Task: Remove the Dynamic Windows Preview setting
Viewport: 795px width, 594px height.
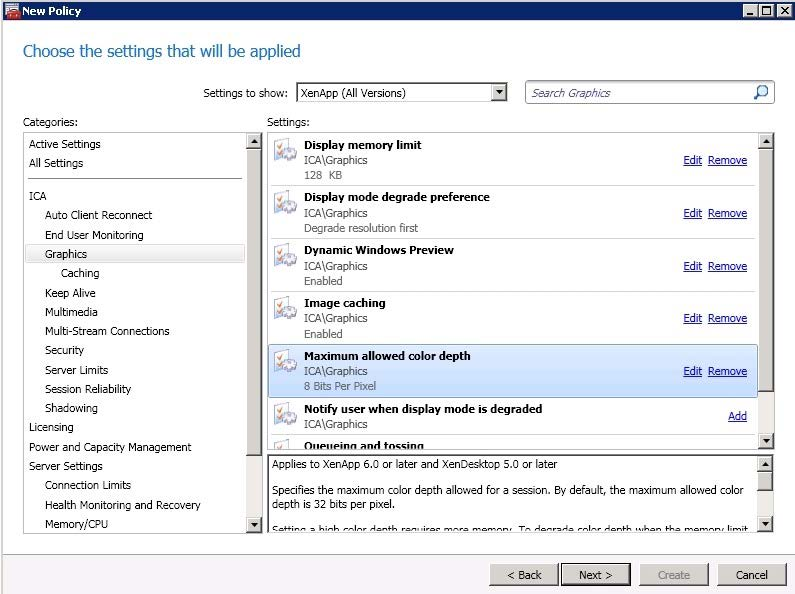Action: (x=727, y=266)
